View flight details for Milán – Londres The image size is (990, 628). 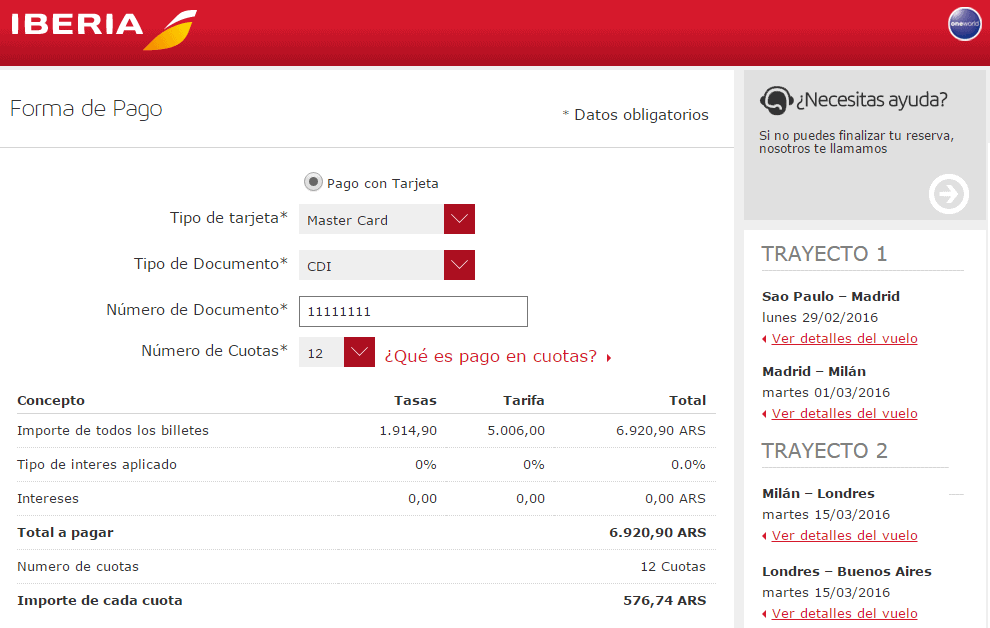pyautogui.click(x=844, y=535)
